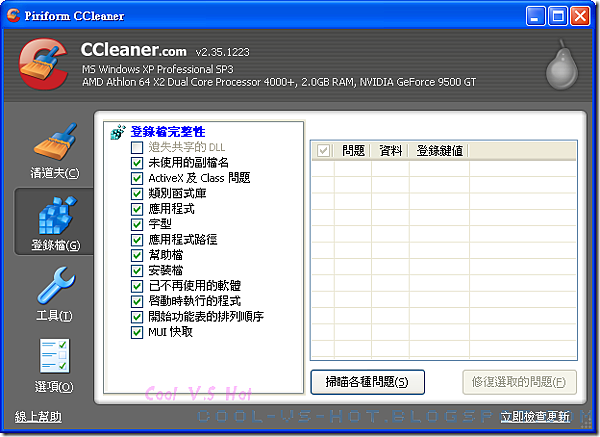Uncheck 已不再使用的軟體 checkbox
Image resolution: width=600 pixels, height=437 pixels.
pos(137,286)
